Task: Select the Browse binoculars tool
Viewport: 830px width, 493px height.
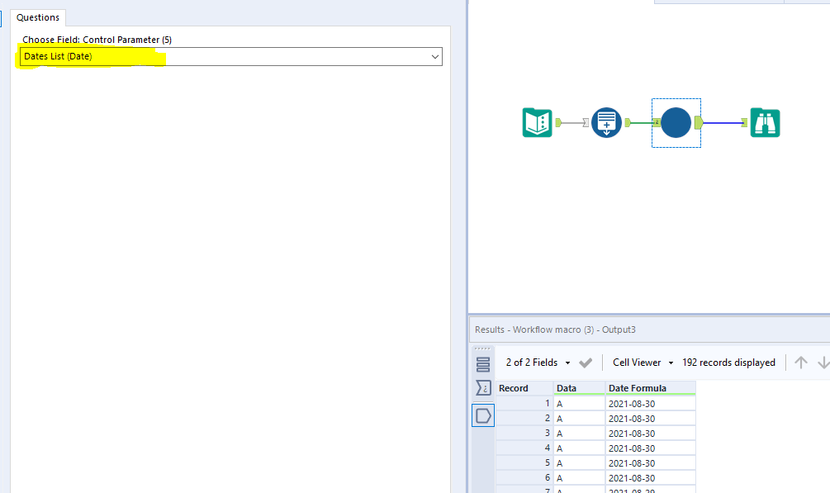Action: (765, 123)
